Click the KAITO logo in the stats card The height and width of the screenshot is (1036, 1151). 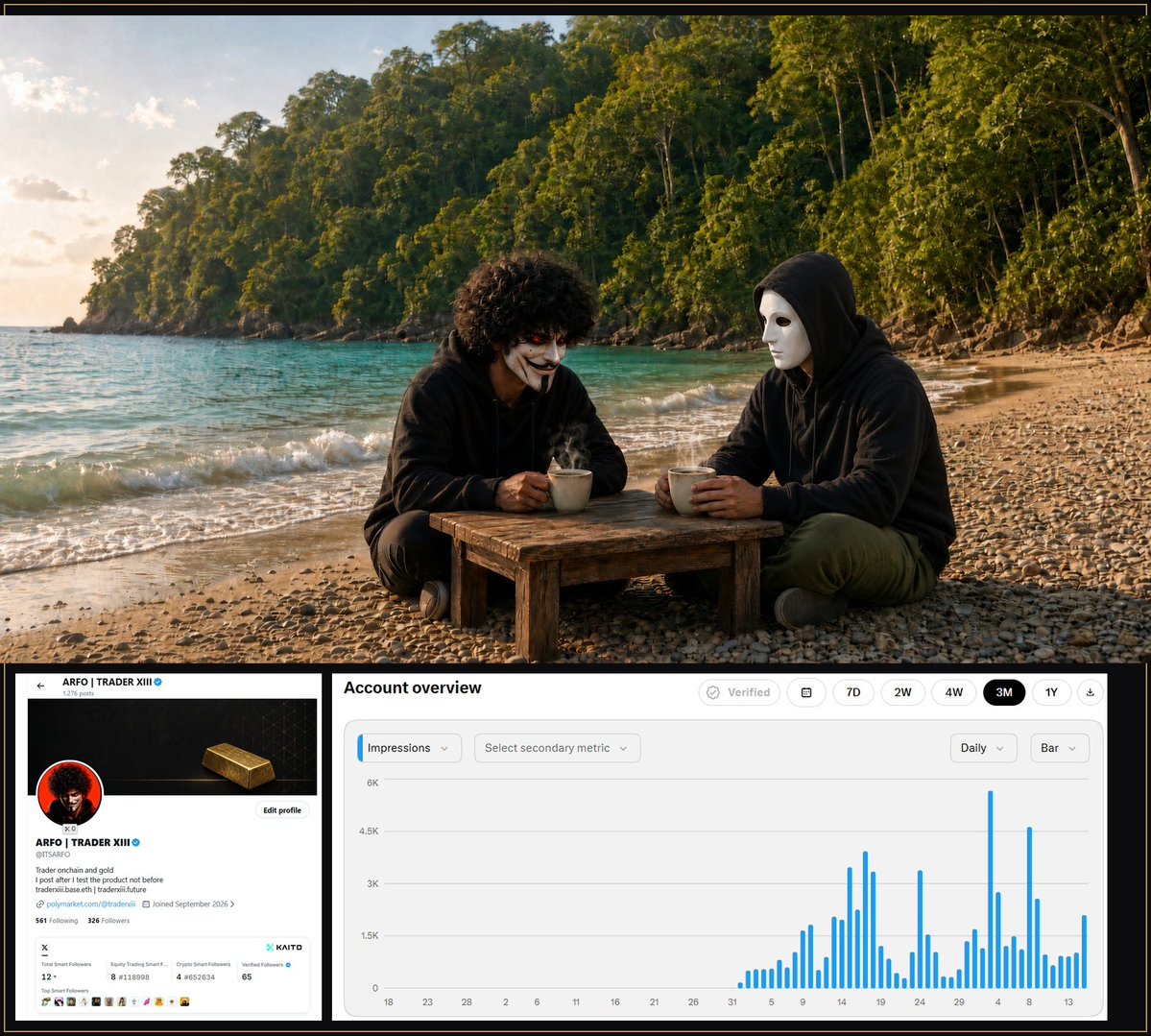point(284,947)
